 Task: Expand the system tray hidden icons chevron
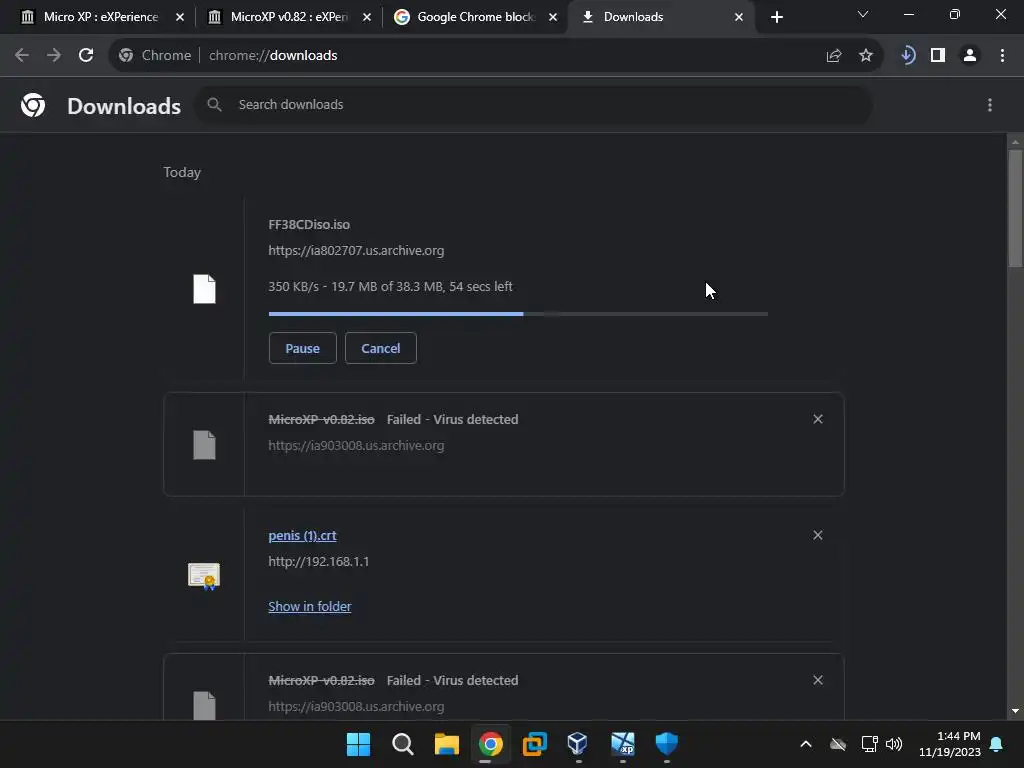pos(806,744)
